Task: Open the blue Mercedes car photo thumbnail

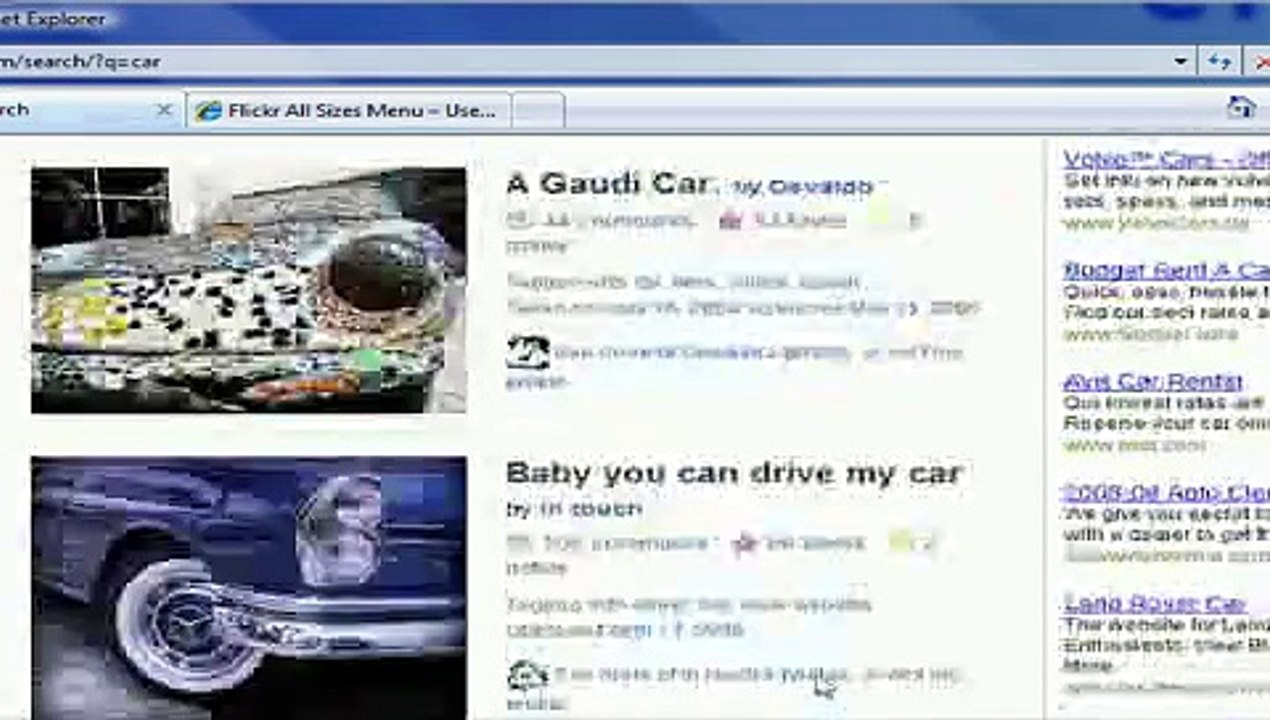Action: click(x=248, y=588)
